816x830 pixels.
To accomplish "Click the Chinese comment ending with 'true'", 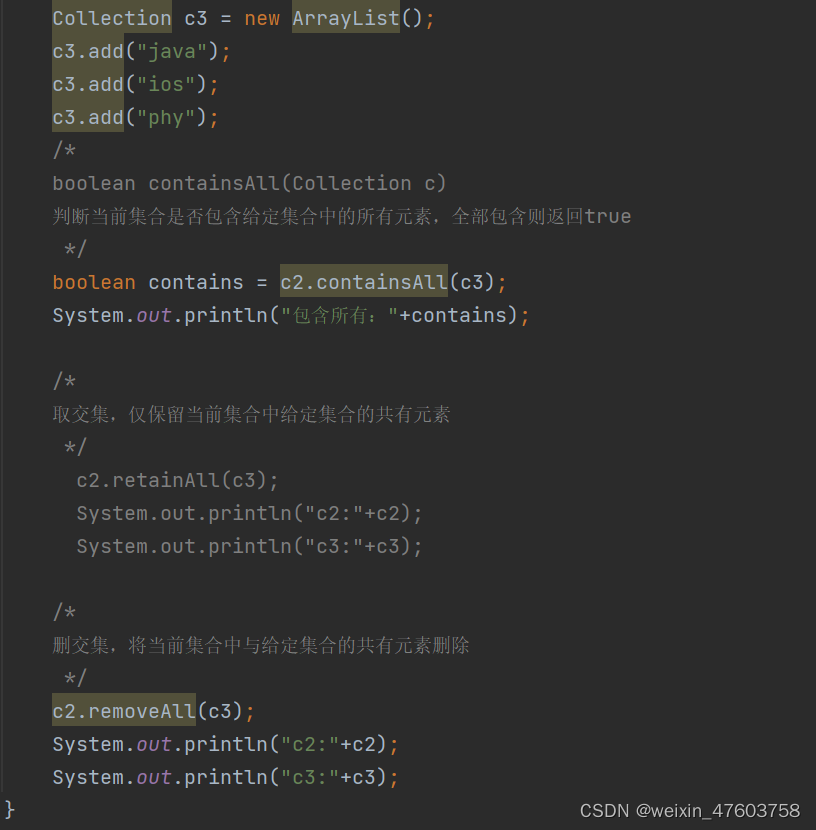I will (342, 216).
